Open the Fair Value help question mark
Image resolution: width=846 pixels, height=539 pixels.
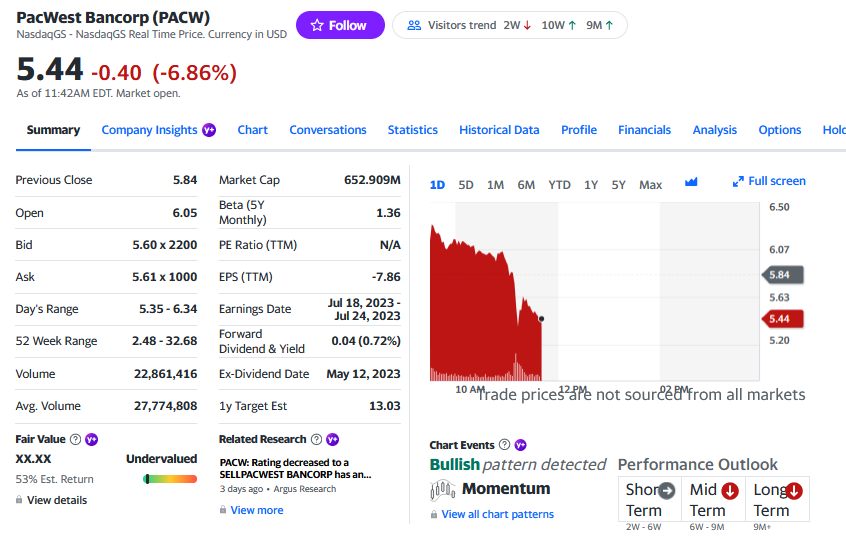76,439
